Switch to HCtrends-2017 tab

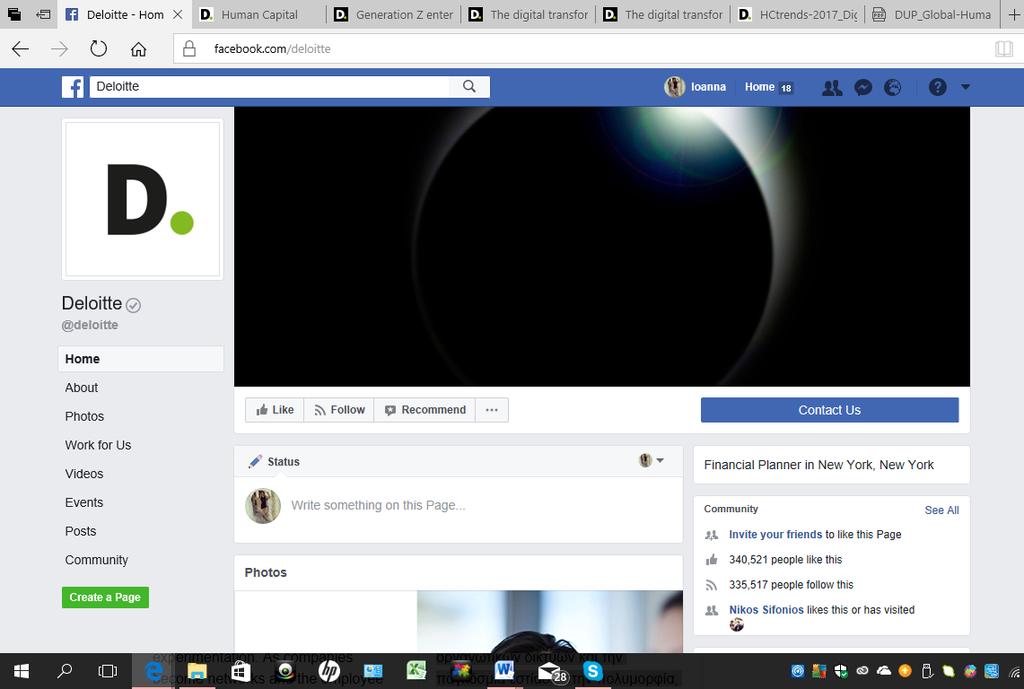(x=797, y=14)
